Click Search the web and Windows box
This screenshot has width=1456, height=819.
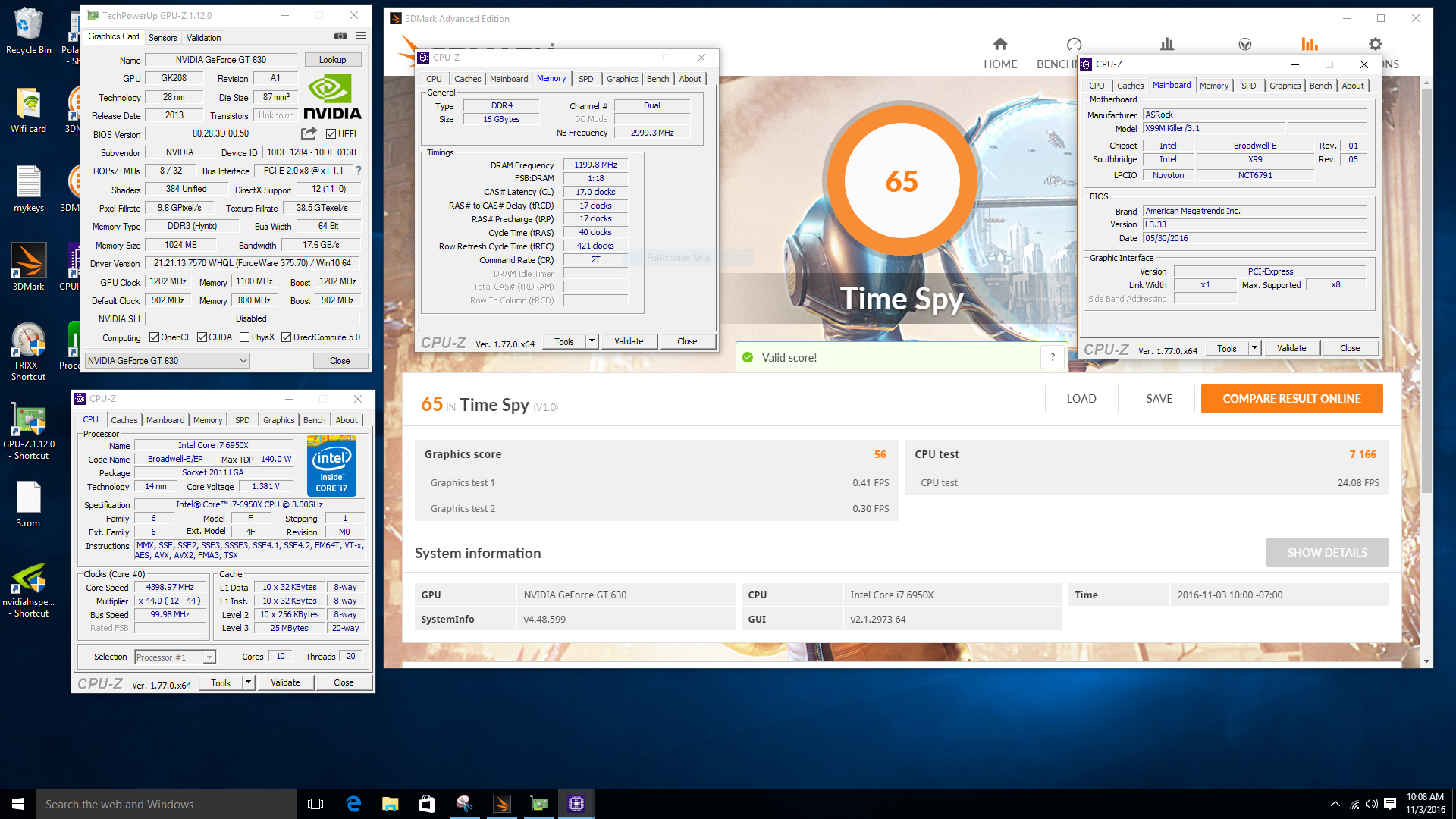(167, 804)
